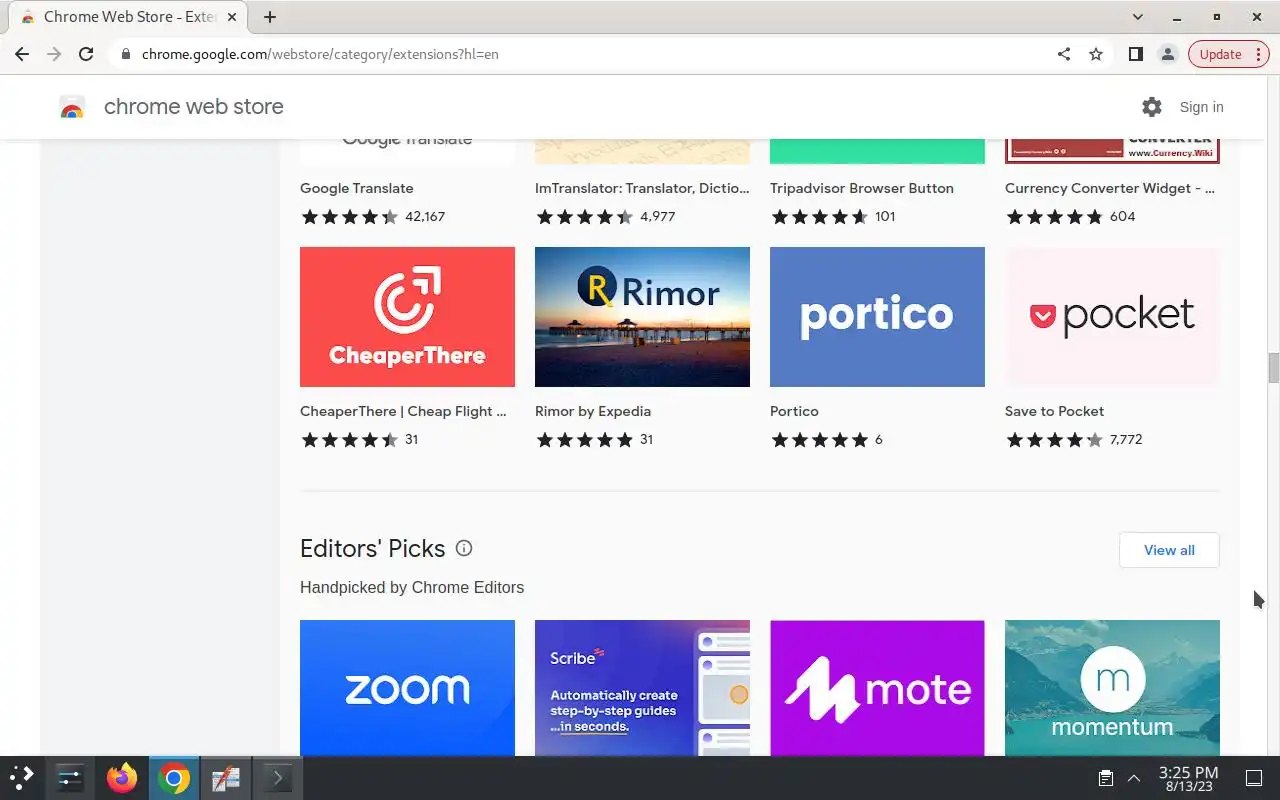Click the CheaperThere title text

click(403, 411)
